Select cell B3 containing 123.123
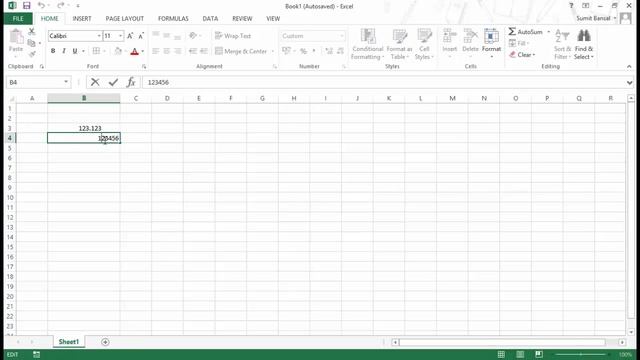This screenshot has width=640, height=360. (x=84, y=128)
